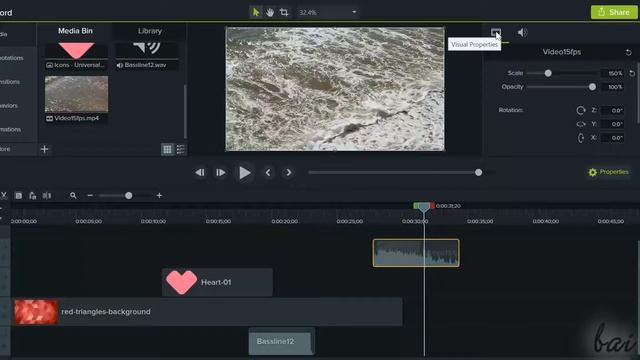Select the Video15fps.mp4 thumbnail in Media Bin
This screenshot has height=360, width=640.
(76, 94)
